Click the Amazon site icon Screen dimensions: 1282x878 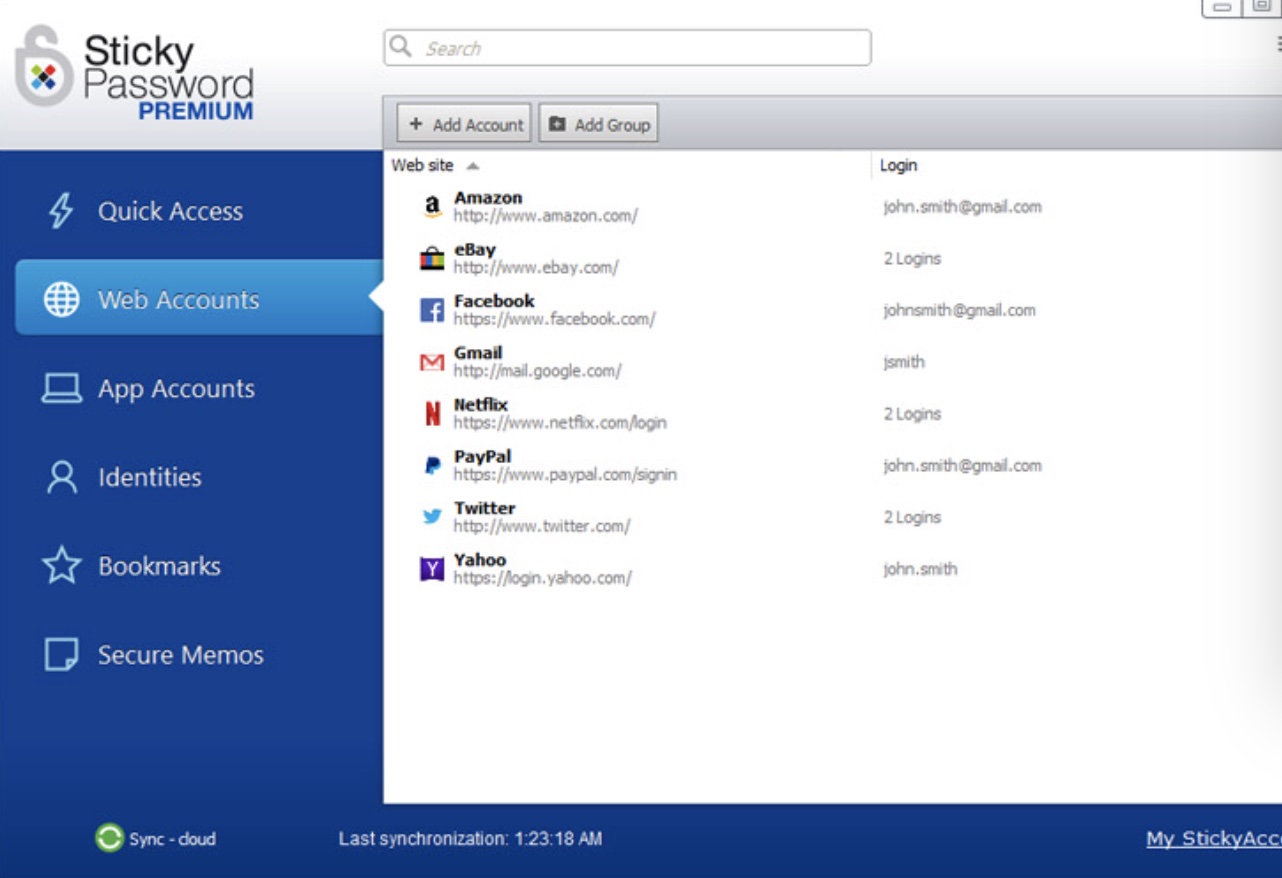432,207
